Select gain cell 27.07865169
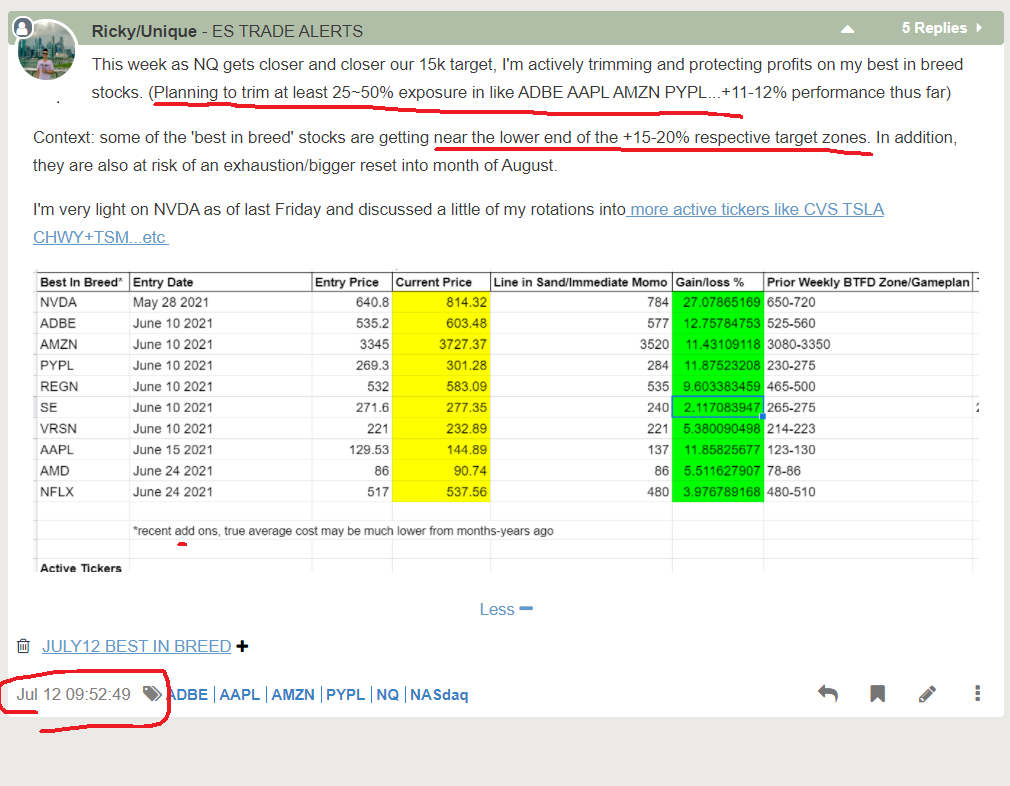Screen dimensions: 1010x786 click(718, 302)
